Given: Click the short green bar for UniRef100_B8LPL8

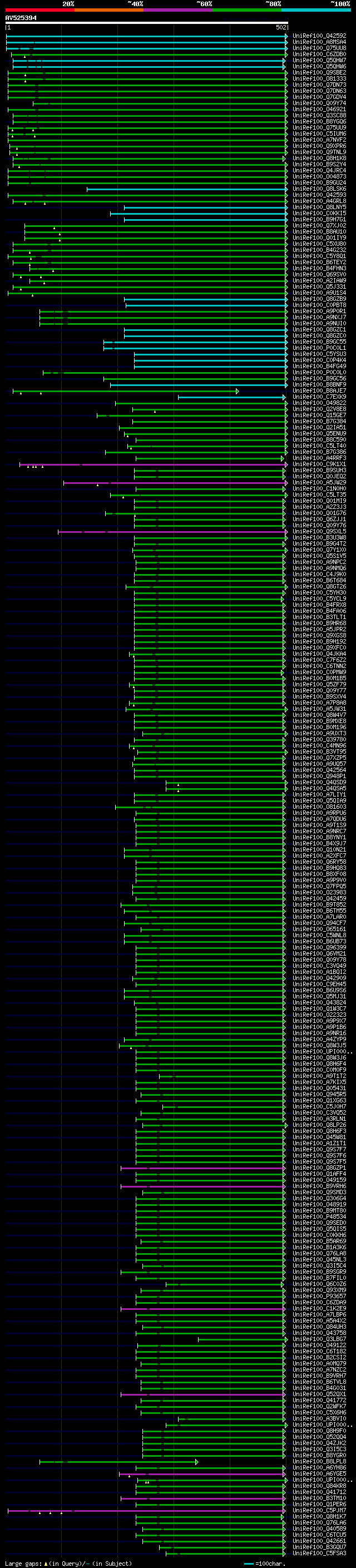Looking at the screenshot, I should click(118, 1462).
